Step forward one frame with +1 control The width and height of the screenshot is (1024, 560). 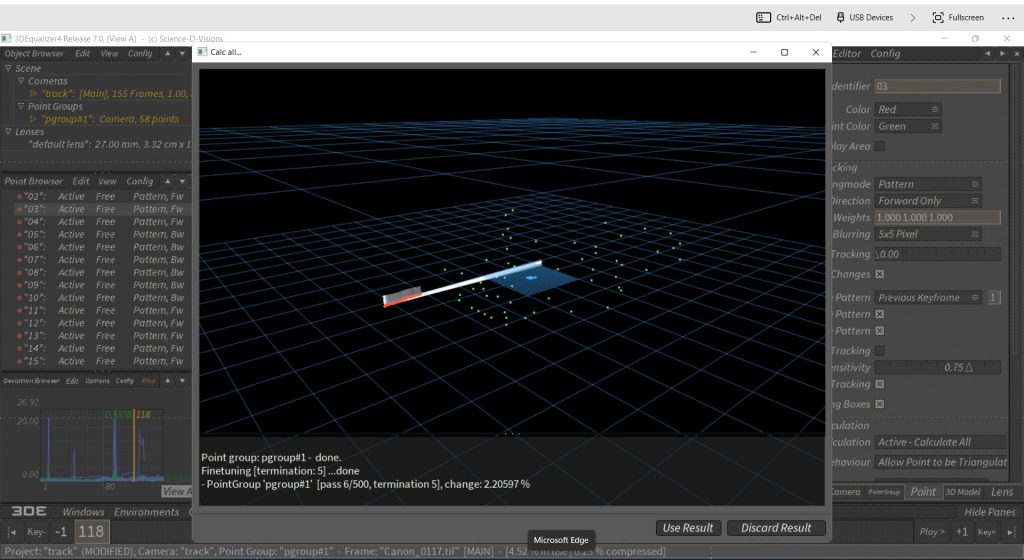click(961, 532)
